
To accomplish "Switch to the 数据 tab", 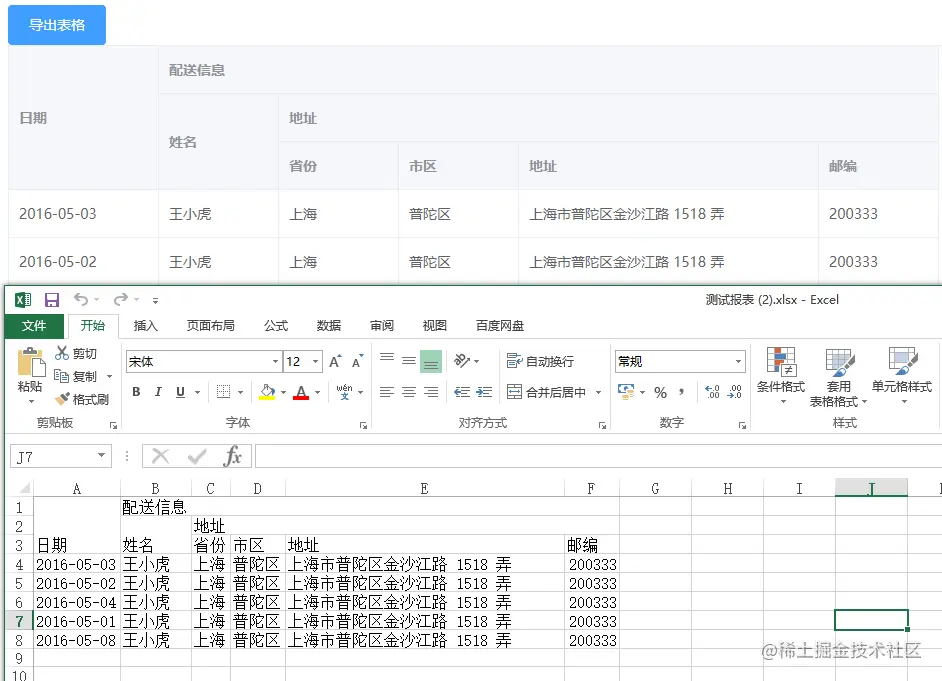I will tap(329, 325).
